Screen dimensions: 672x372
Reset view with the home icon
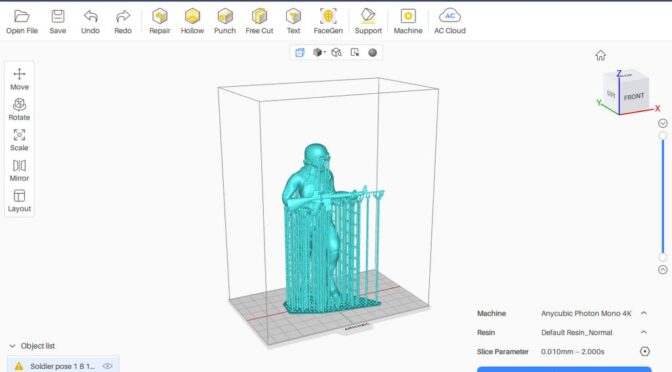point(600,55)
